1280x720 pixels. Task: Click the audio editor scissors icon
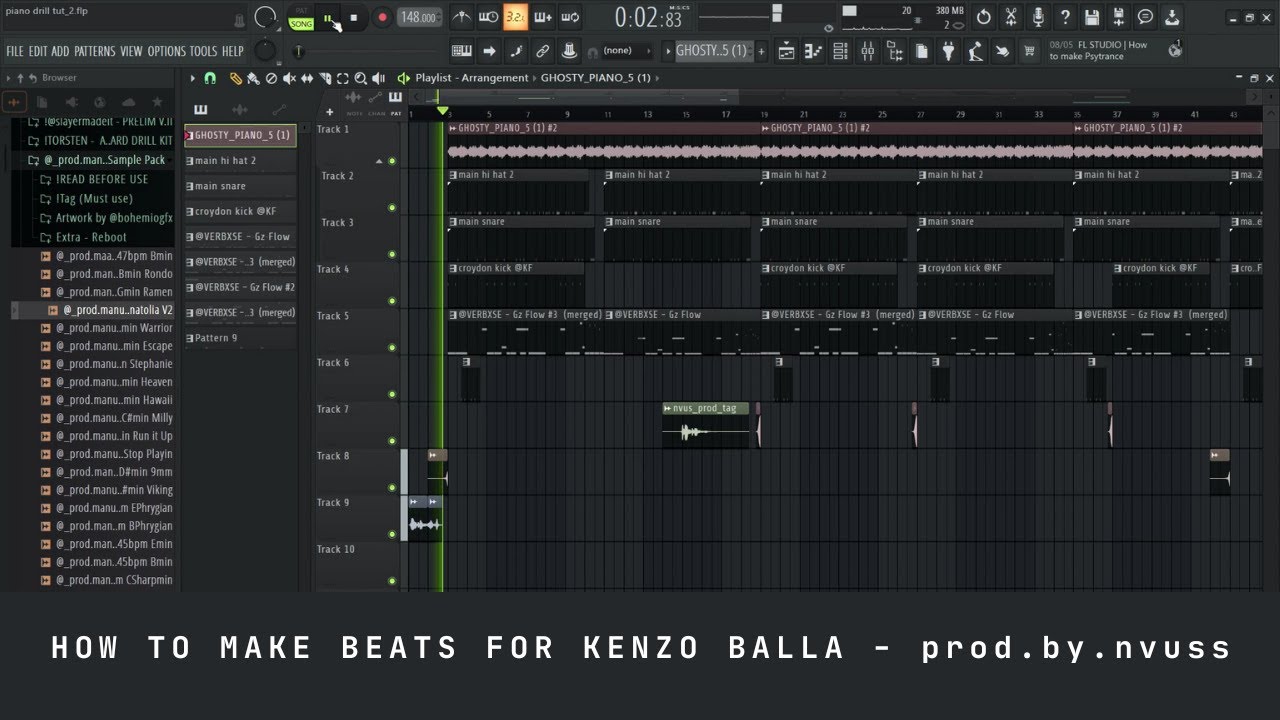[1011, 17]
